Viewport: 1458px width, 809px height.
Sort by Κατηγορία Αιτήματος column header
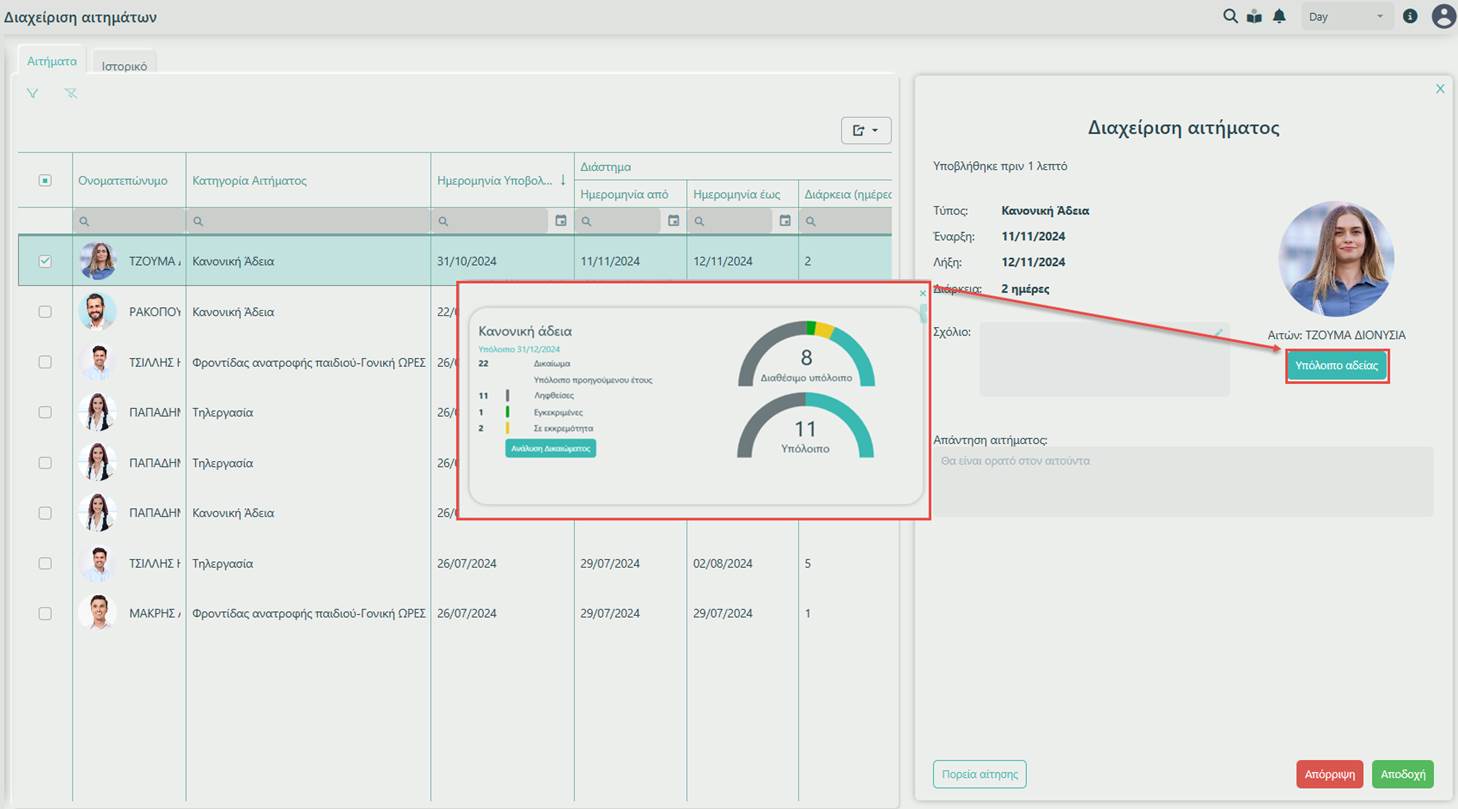[x=308, y=181]
